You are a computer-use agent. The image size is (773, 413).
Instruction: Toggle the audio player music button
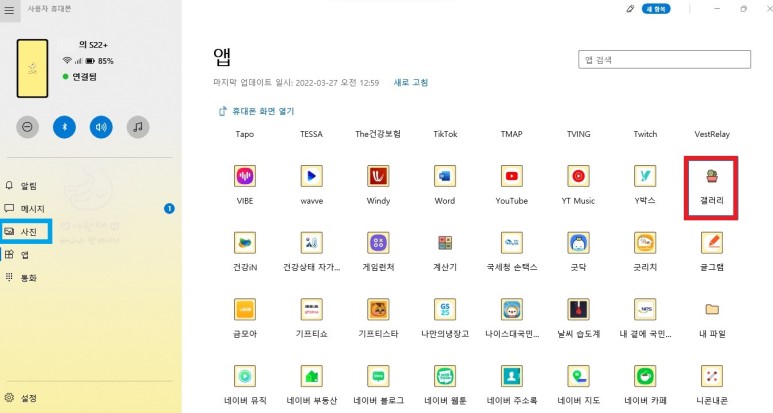[x=138, y=127]
